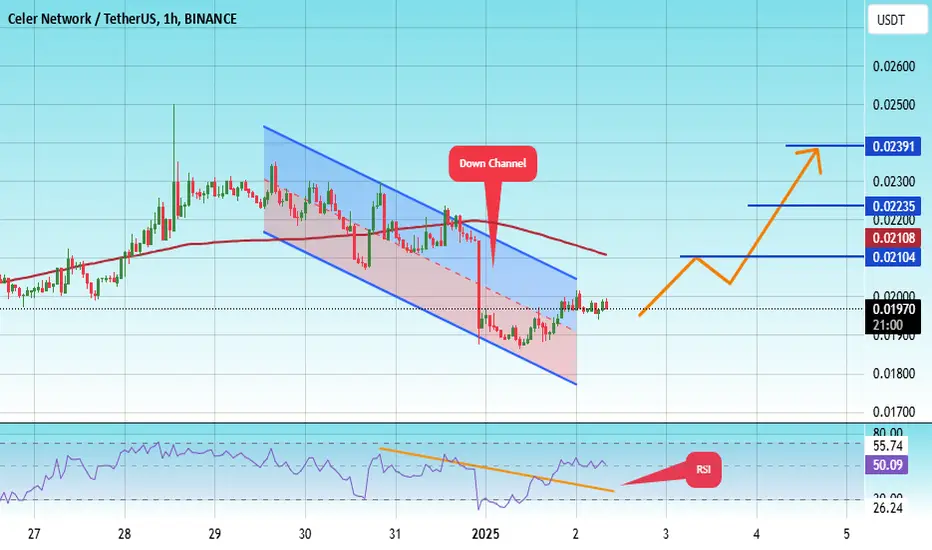The height and width of the screenshot is (550, 932).
Task: Click date 4 on the time axis
Action: point(757,534)
